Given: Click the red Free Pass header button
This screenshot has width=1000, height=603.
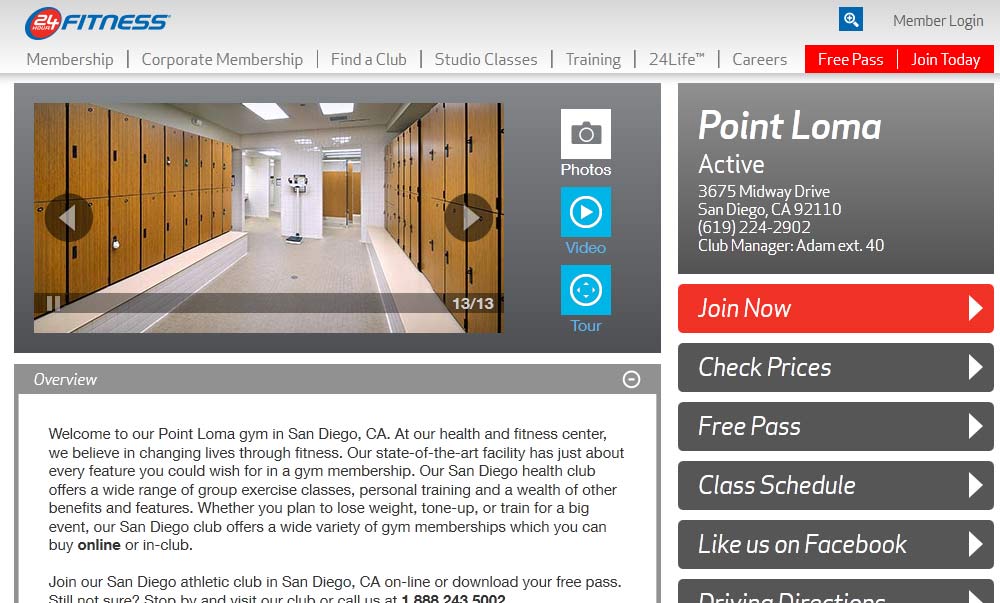Looking at the screenshot, I should pos(851,59).
